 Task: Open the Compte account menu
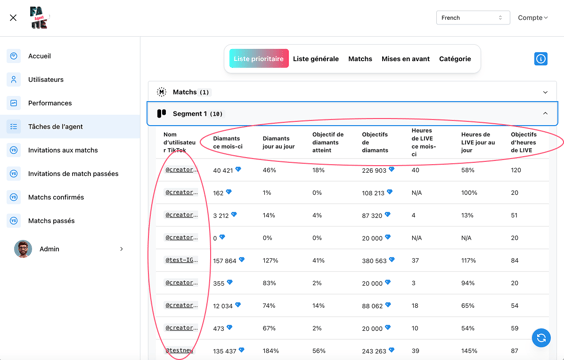533,18
